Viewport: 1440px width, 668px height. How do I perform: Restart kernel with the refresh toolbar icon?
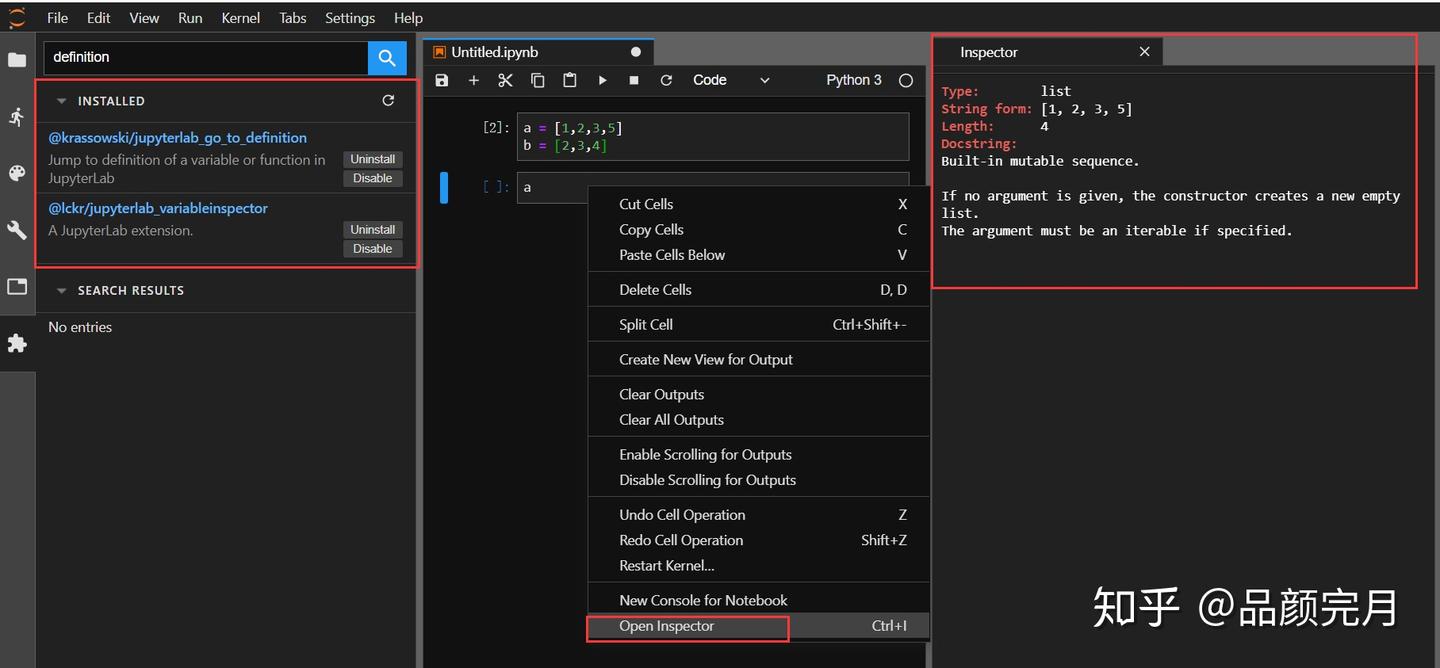[666, 80]
